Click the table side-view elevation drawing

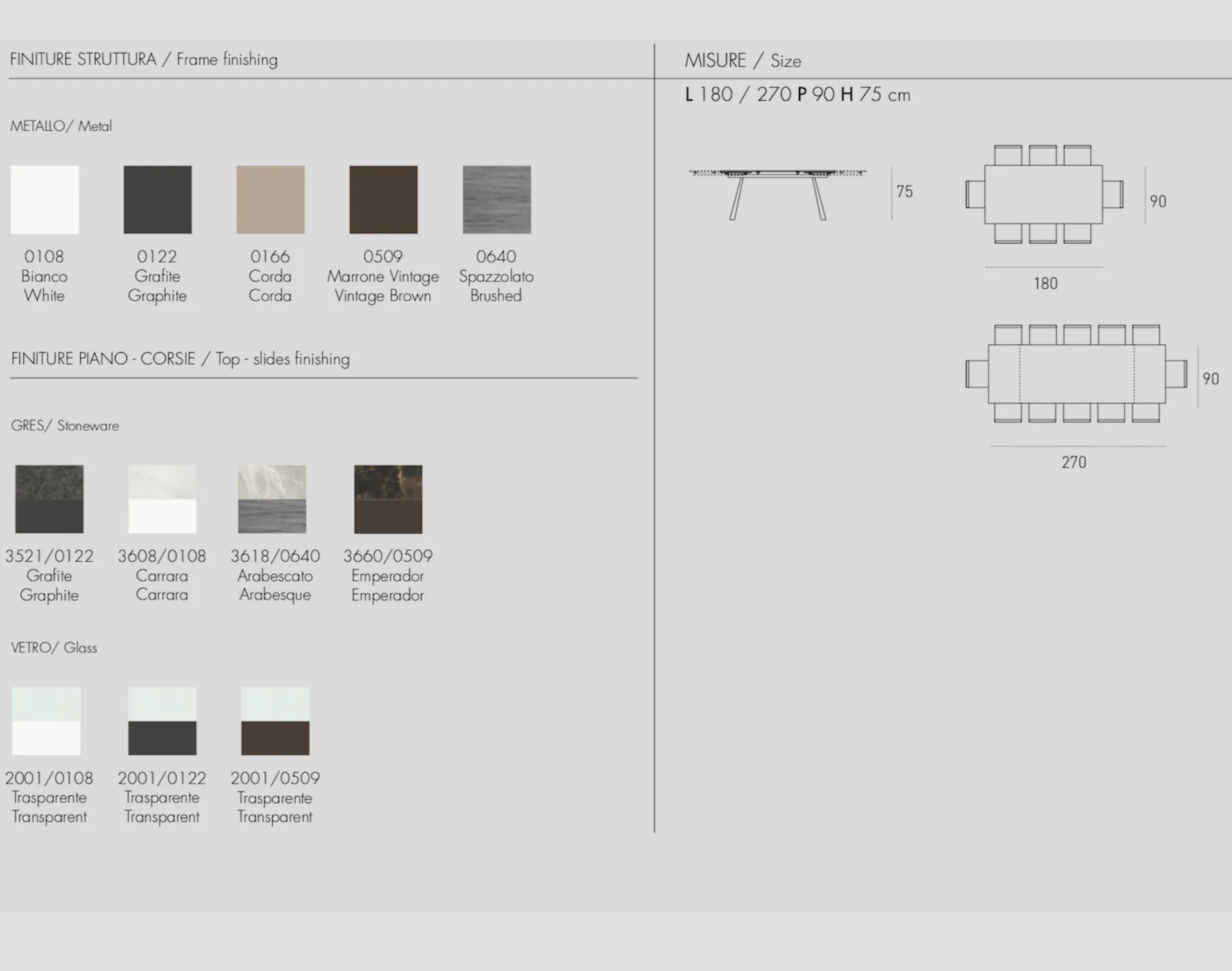[777, 193]
